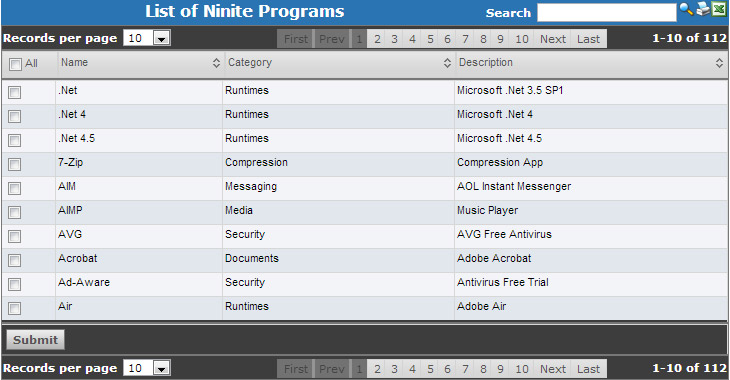The width and height of the screenshot is (730, 380).
Task: Select the AIMP row checkbox
Action: 14,212
